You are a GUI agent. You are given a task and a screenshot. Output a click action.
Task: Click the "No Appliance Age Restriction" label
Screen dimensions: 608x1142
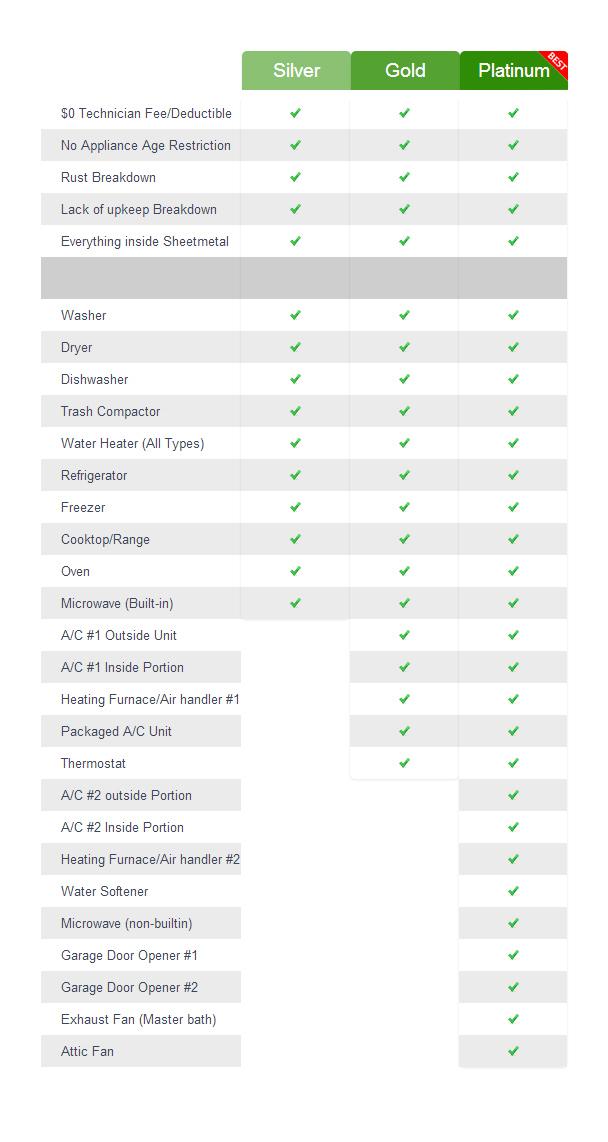[x=145, y=146]
